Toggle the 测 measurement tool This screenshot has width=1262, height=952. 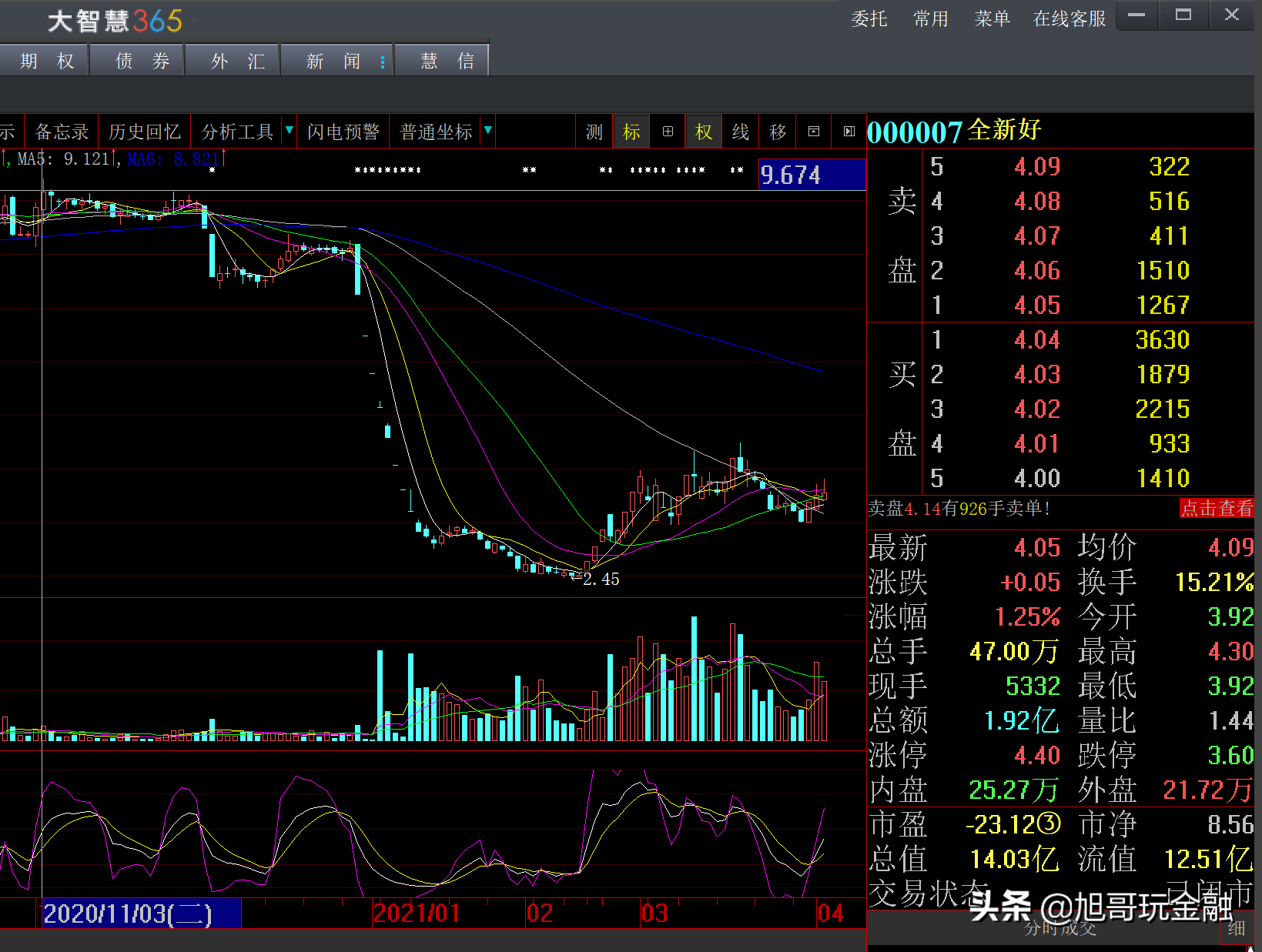point(594,132)
